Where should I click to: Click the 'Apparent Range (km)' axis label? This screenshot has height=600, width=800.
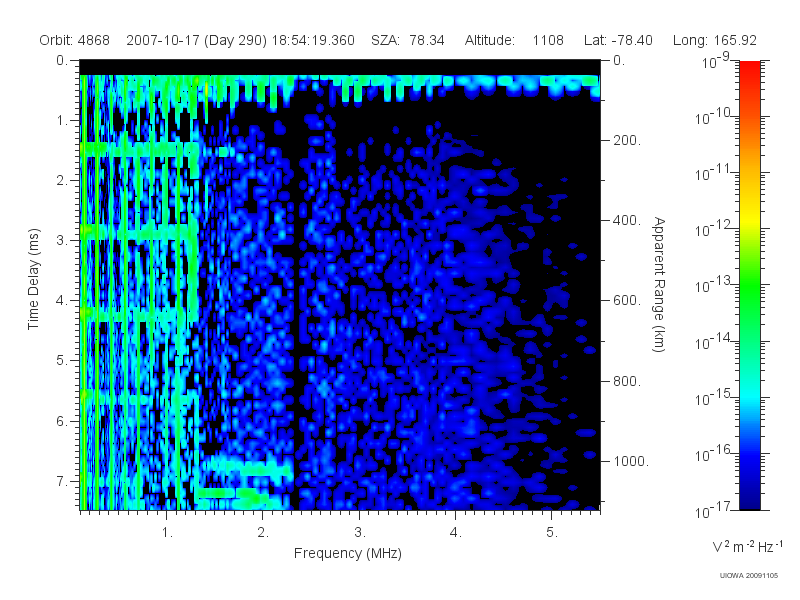(x=659, y=285)
